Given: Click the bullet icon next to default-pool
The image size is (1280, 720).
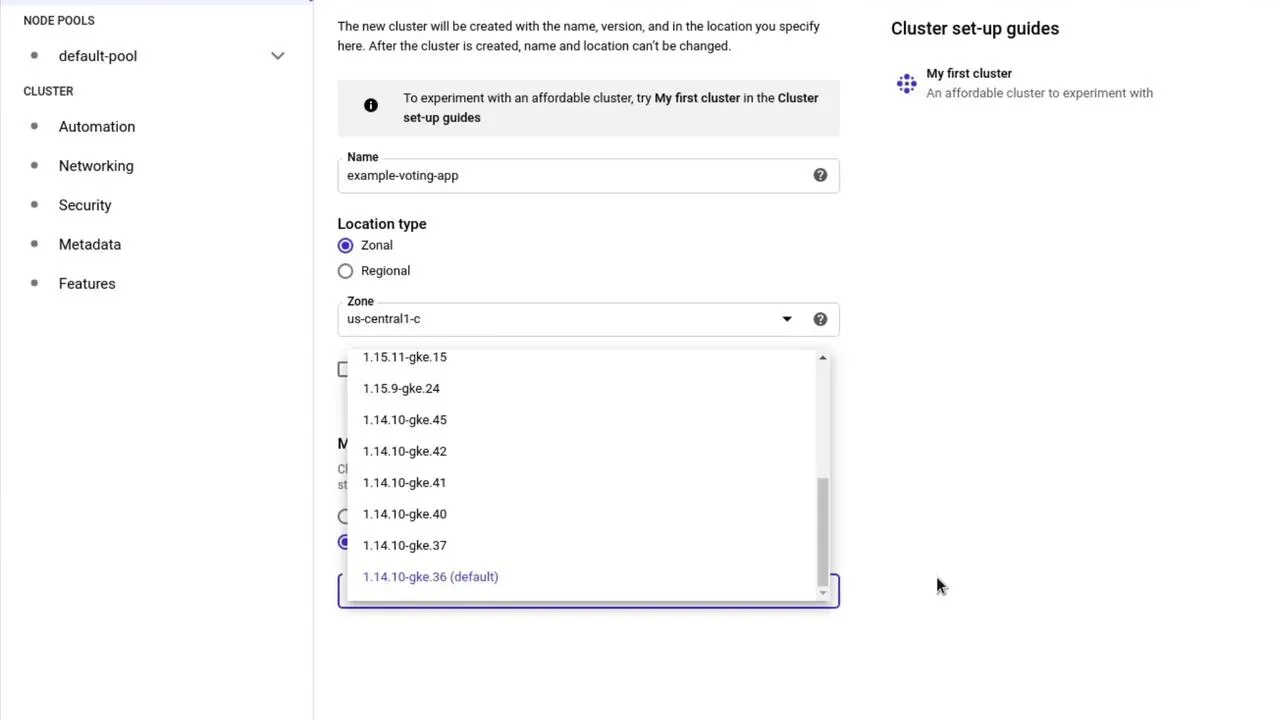Looking at the screenshot, I should 33,56.
